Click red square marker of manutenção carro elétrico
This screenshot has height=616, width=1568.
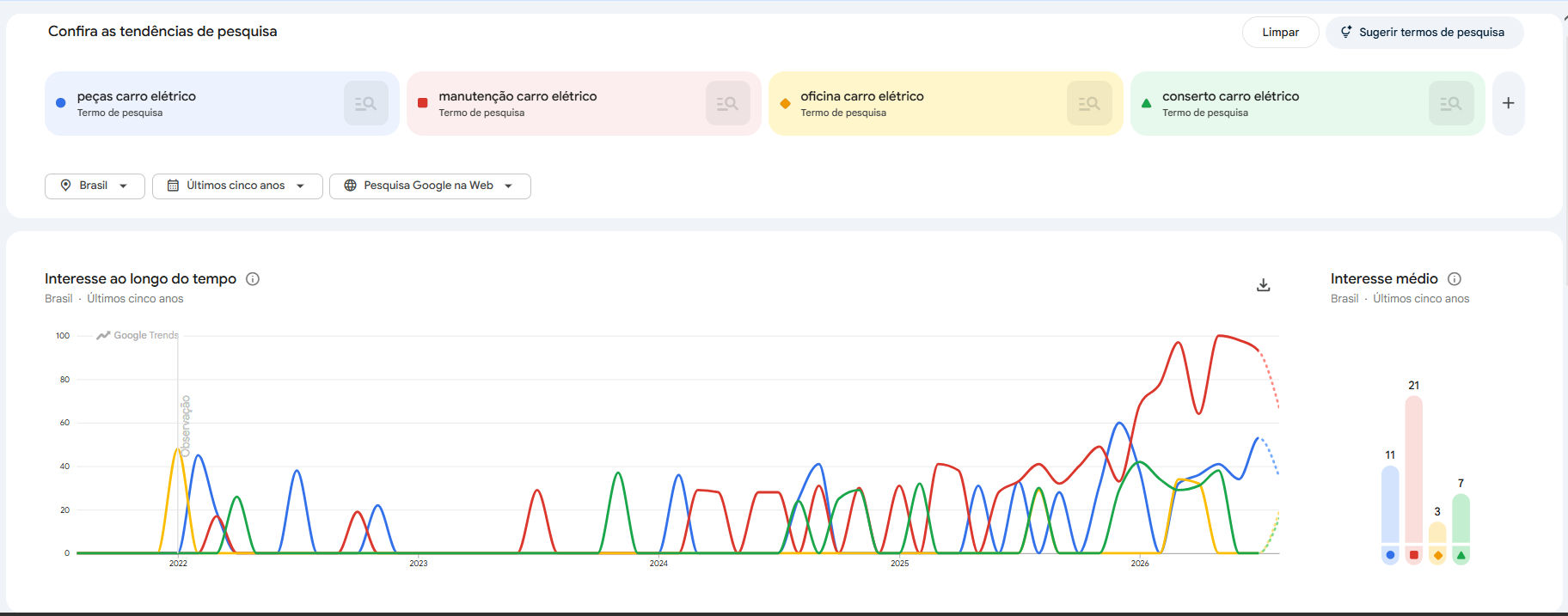coord(422,103)
